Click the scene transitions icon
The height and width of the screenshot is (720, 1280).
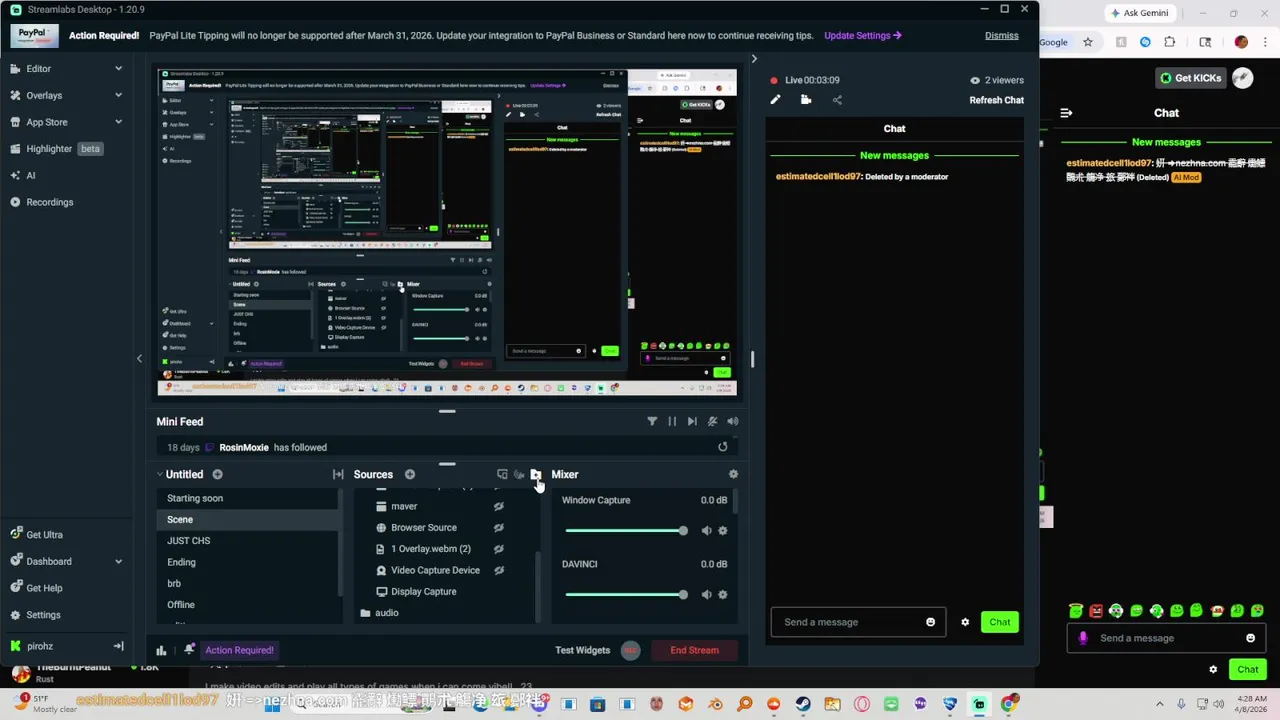(338, 475)
